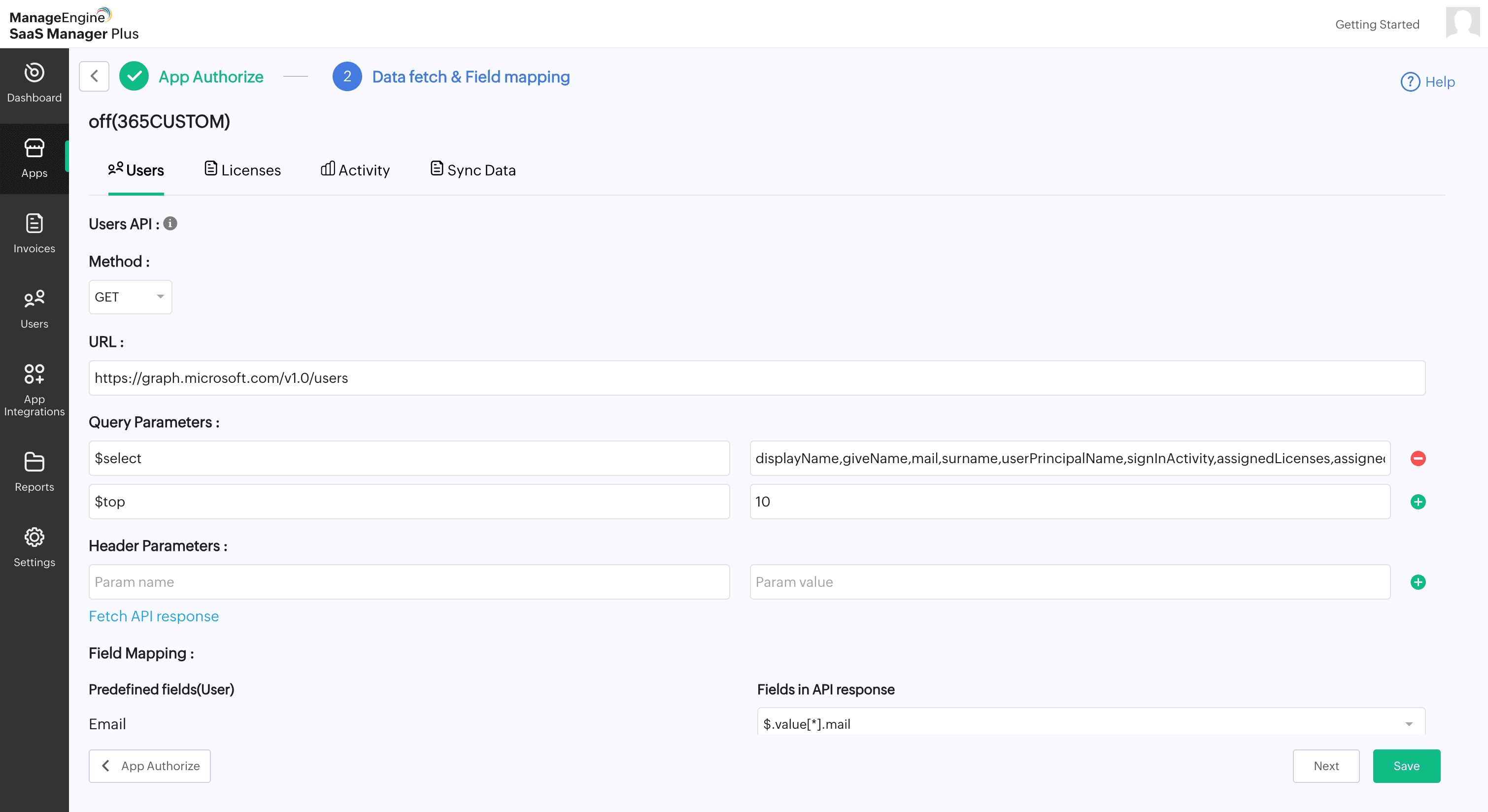Screen dimensions: 1488x812
Task: Click the Next button
Action: click(1325, 765)
